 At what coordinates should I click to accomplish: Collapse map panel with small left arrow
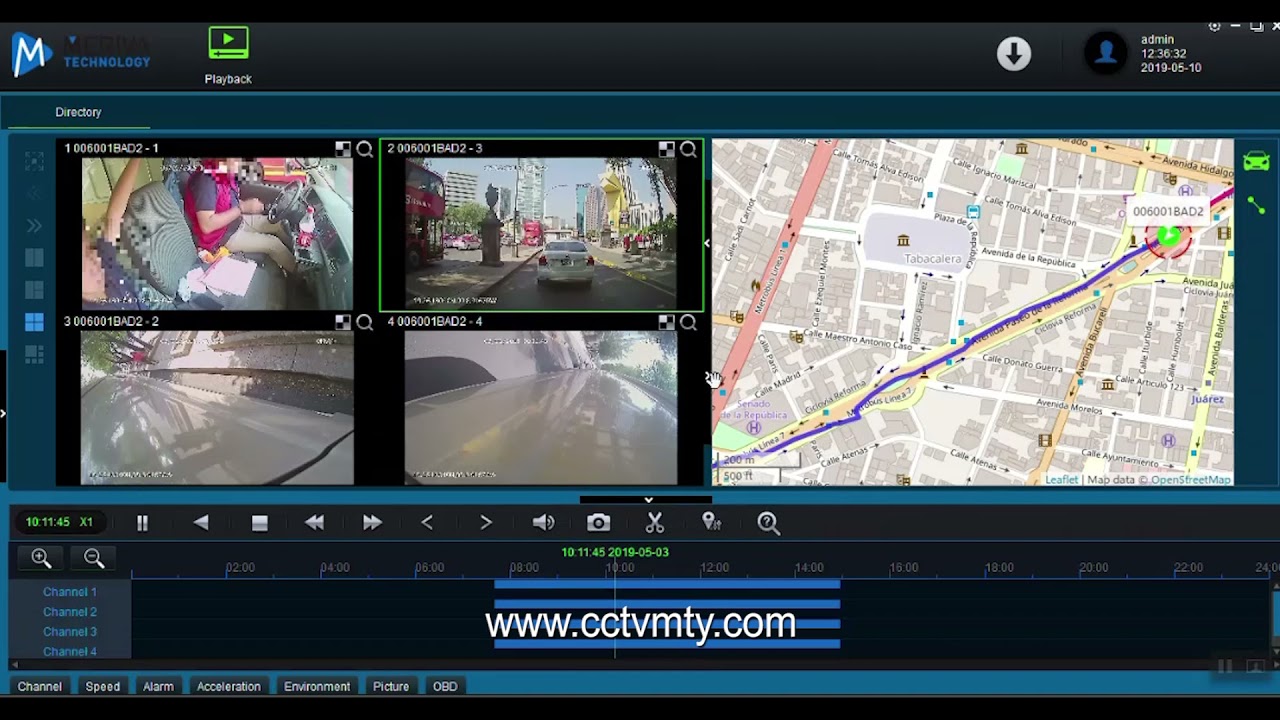(707, 243)
